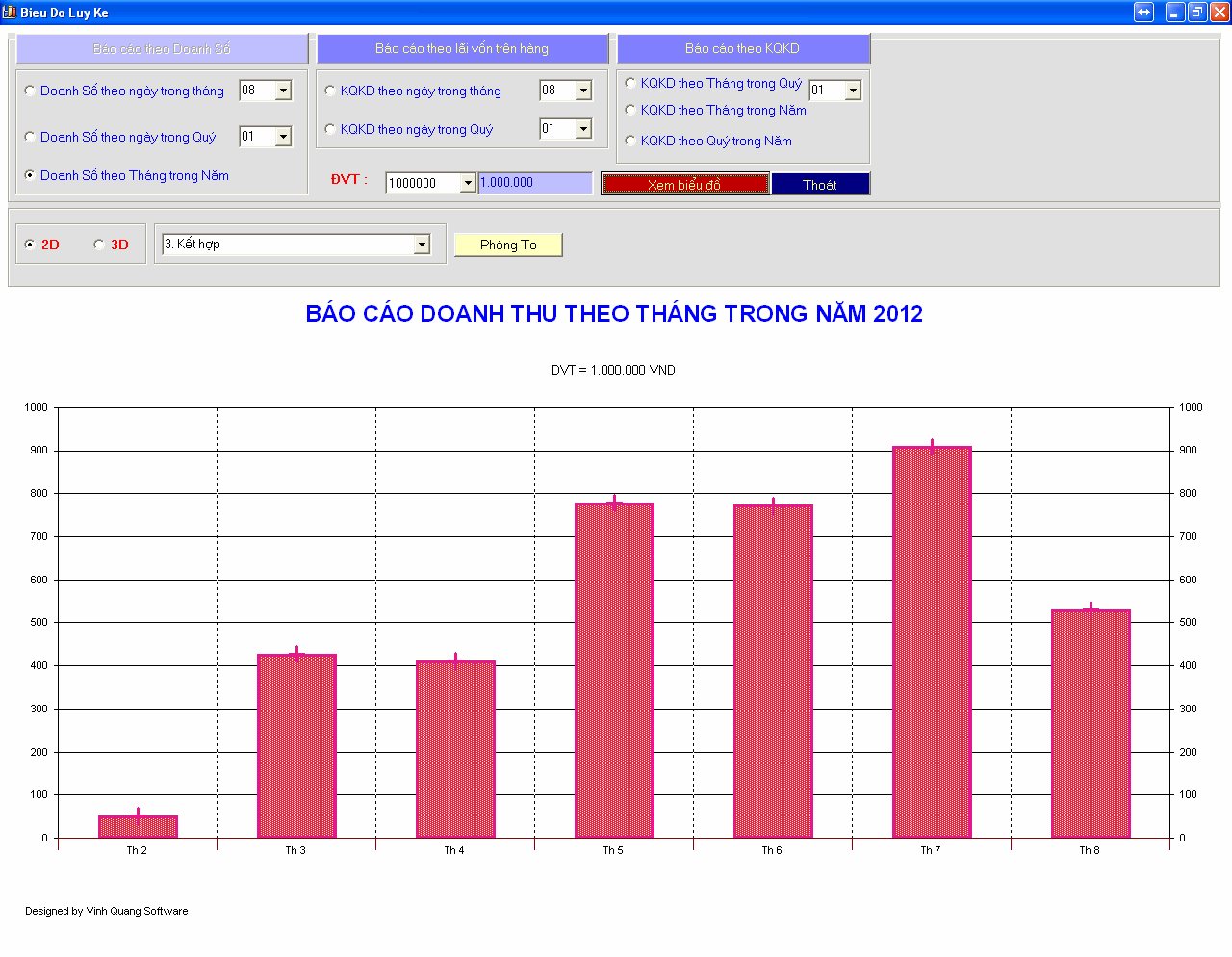
Task: Click the Th 4 bar in chart
Action: click(x=455, y=749)
